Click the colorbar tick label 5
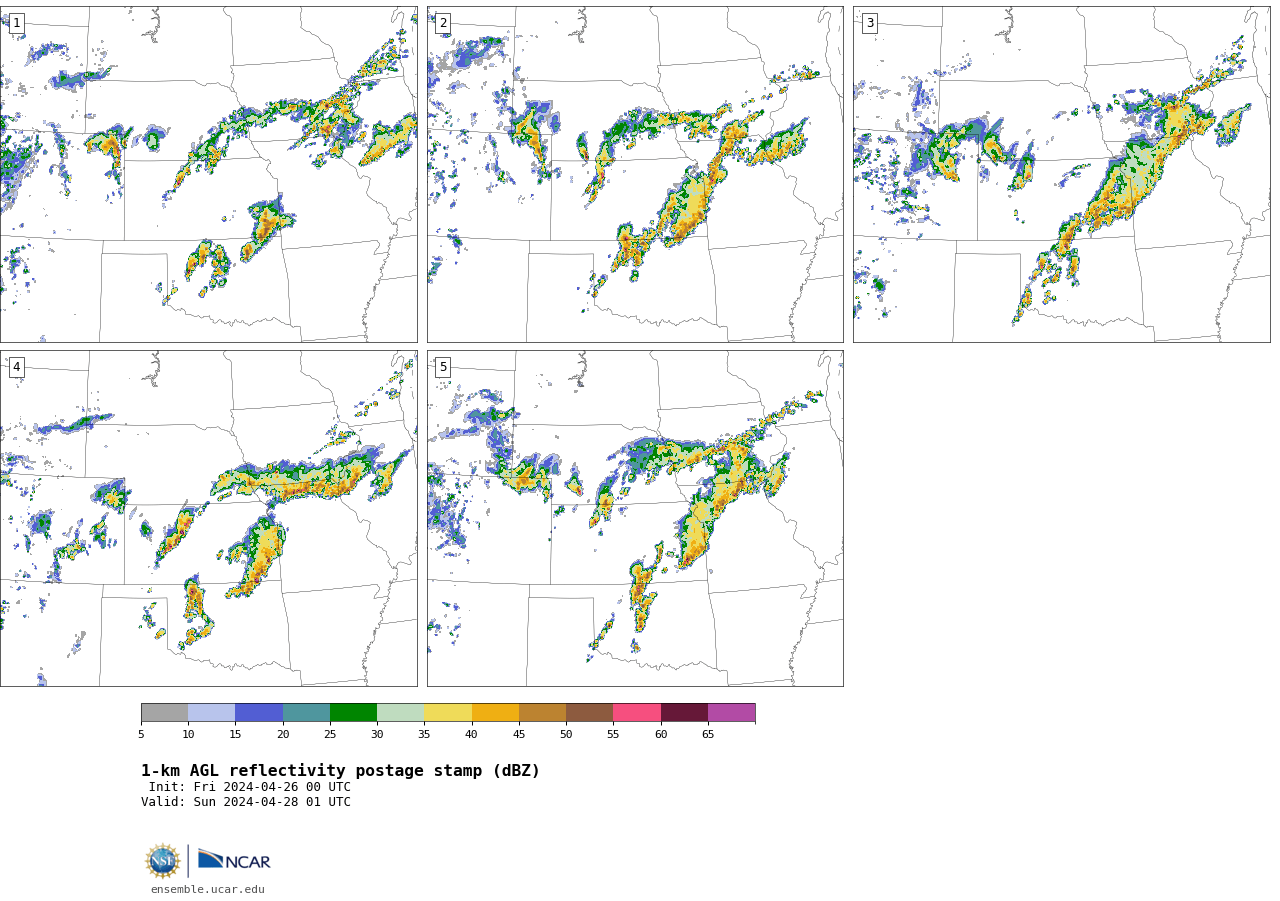1280x901 pixels. (x=141, y=735)
